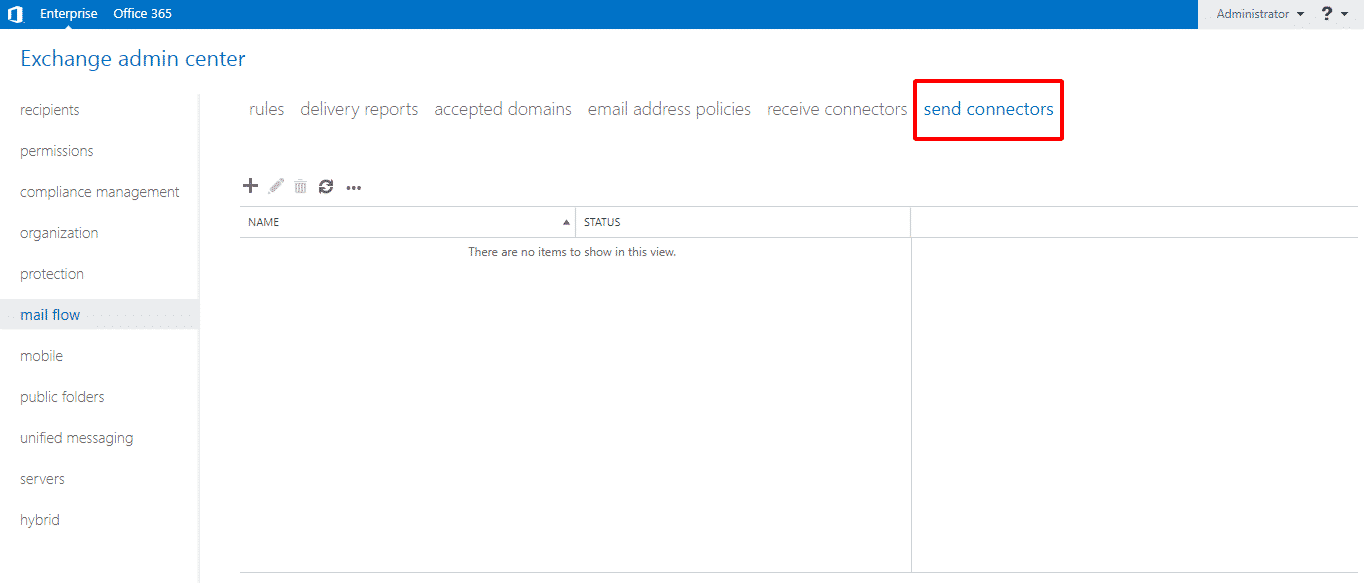Switch to the receive connectors tab
Screen dimensions: 1364x583
(836, 109)
